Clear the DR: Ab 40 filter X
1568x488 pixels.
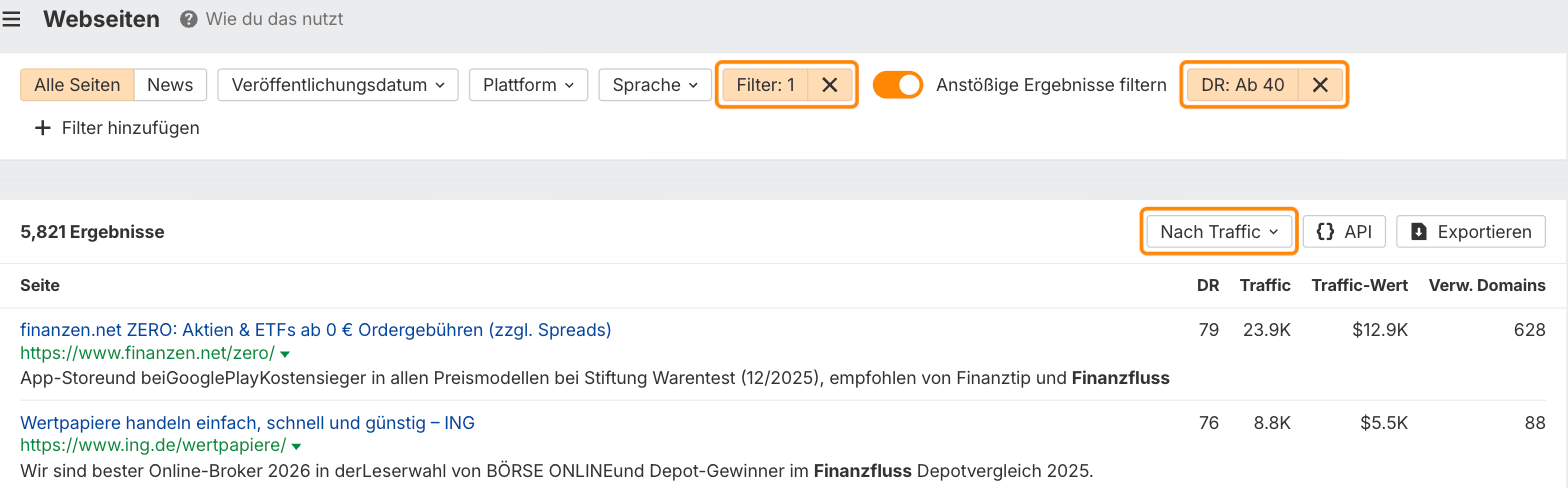[1320, 85]
